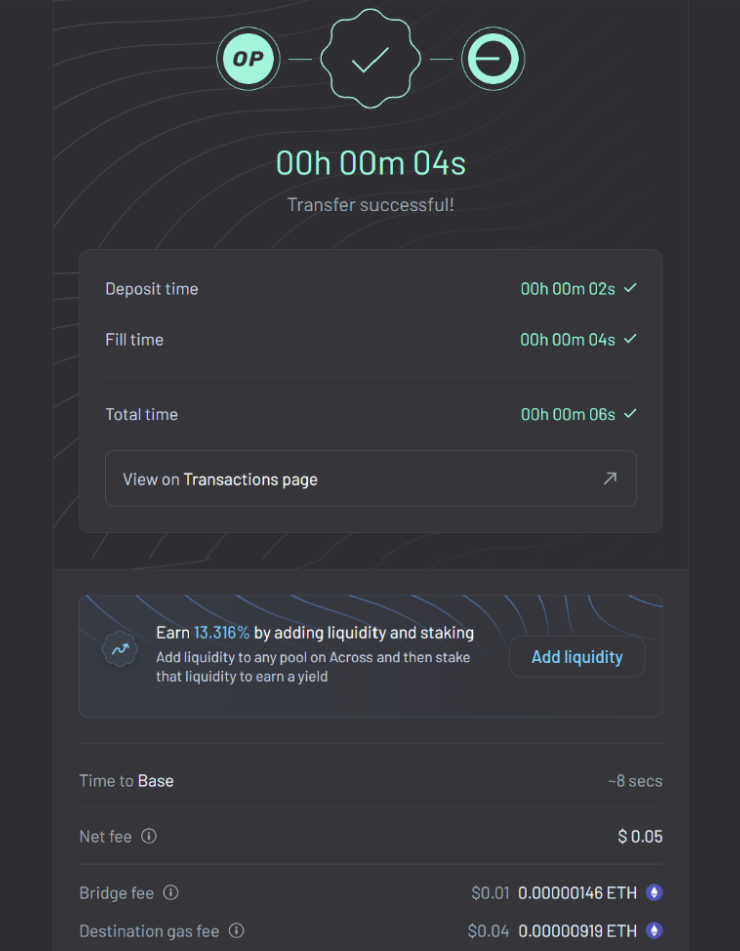
Task: Click the Destination gas fee info icon
Action: point(237,930)
